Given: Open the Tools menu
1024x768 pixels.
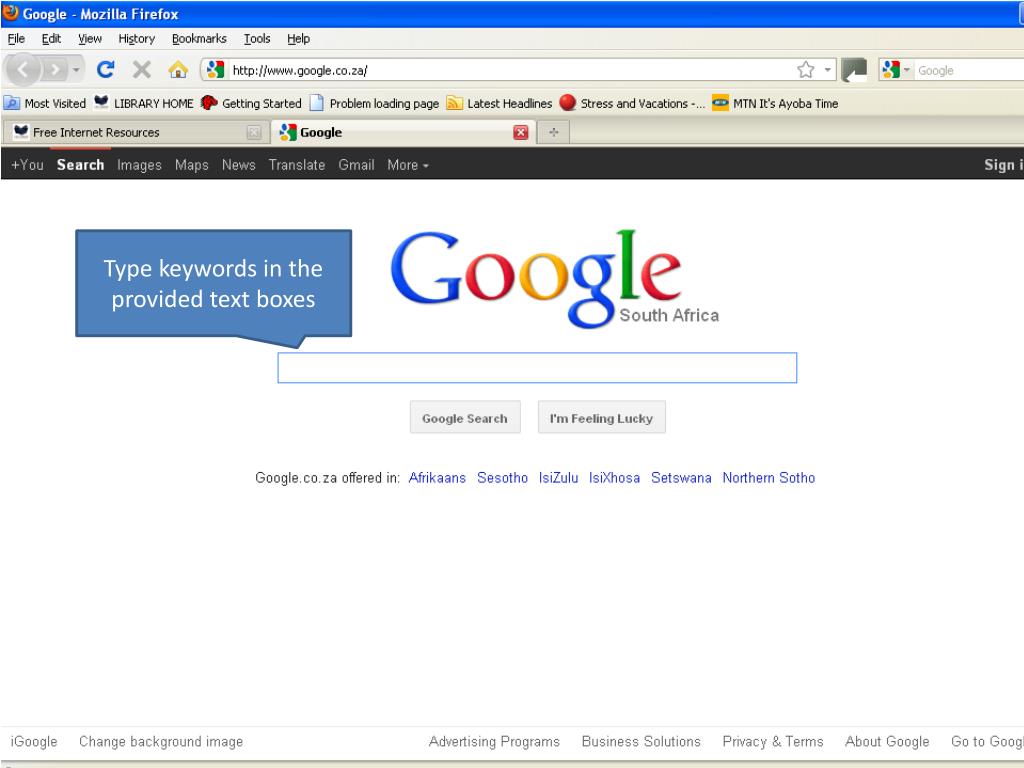Looking at the screenshot, I should [x=257, y=39].
